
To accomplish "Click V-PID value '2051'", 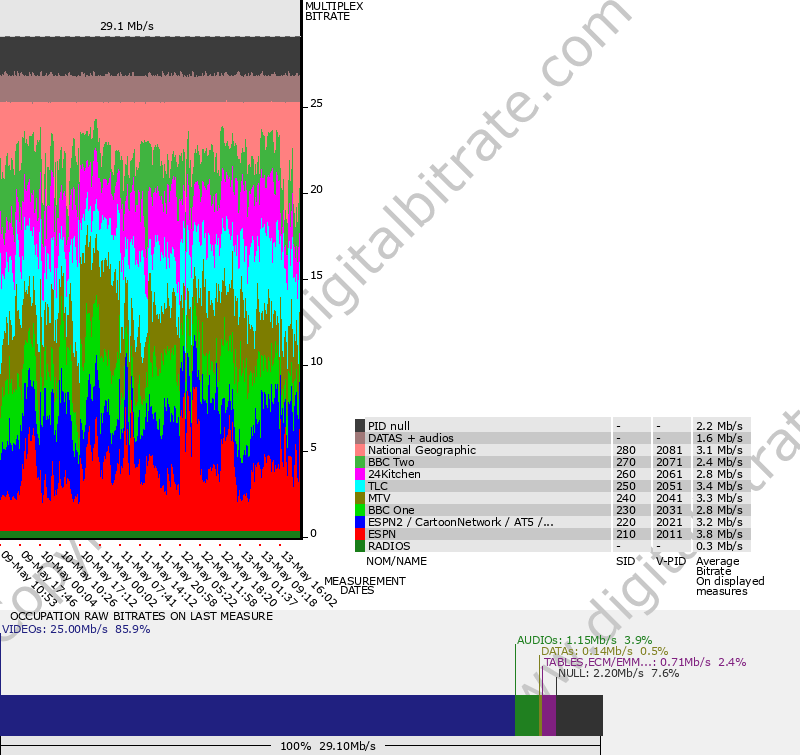I will point(669,486).
